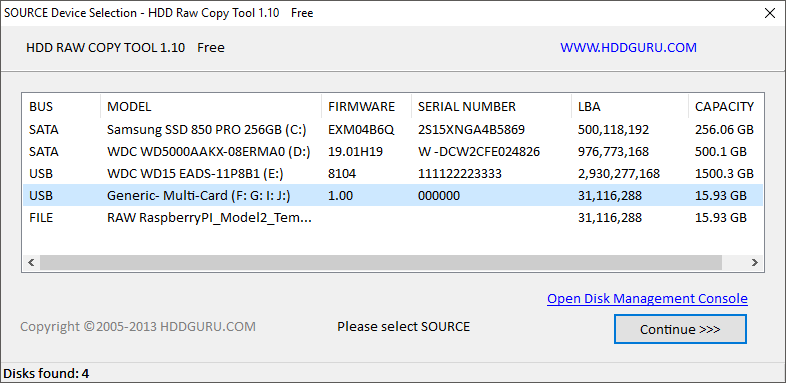This screenshot has height=383, width=786.
Task: Click the SATA cell of the WD5000AAKX row
Action: point(44,151)
